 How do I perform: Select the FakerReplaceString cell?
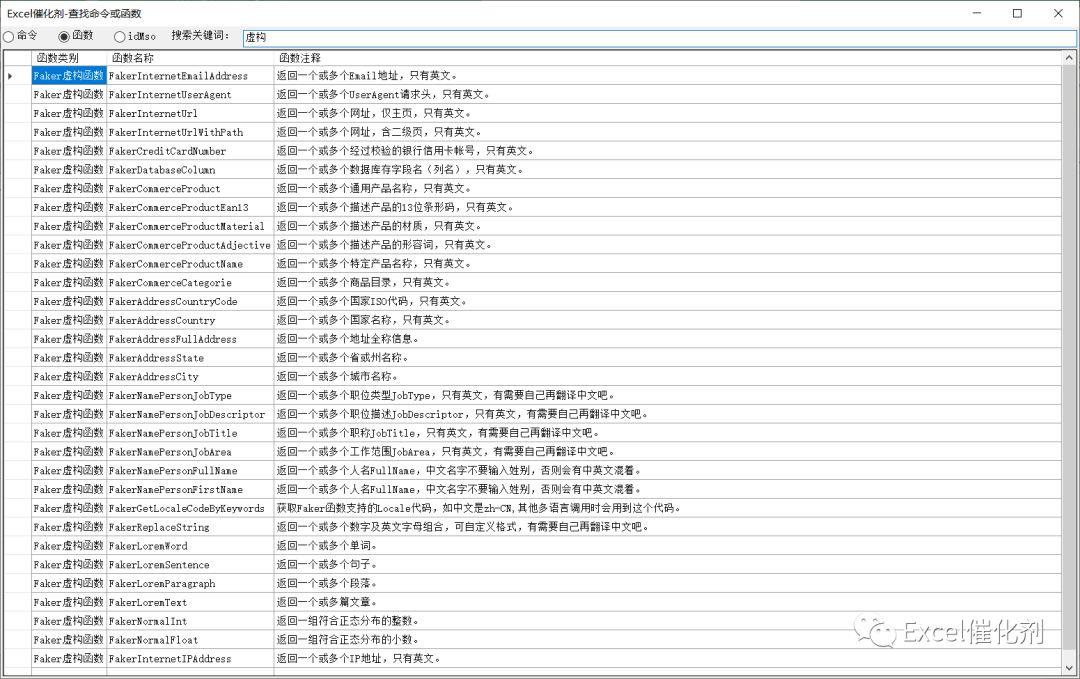[x=190, y=527]
